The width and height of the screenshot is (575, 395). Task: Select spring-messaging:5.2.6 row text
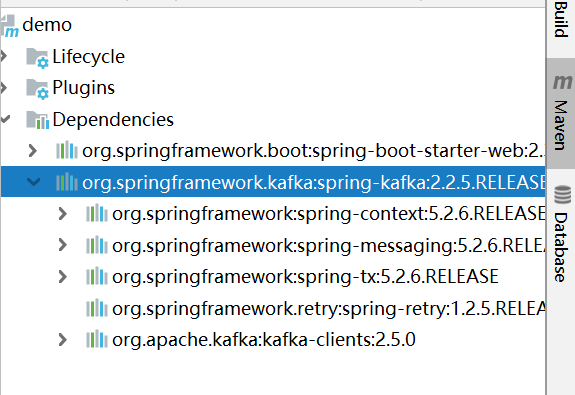[329, 246]
